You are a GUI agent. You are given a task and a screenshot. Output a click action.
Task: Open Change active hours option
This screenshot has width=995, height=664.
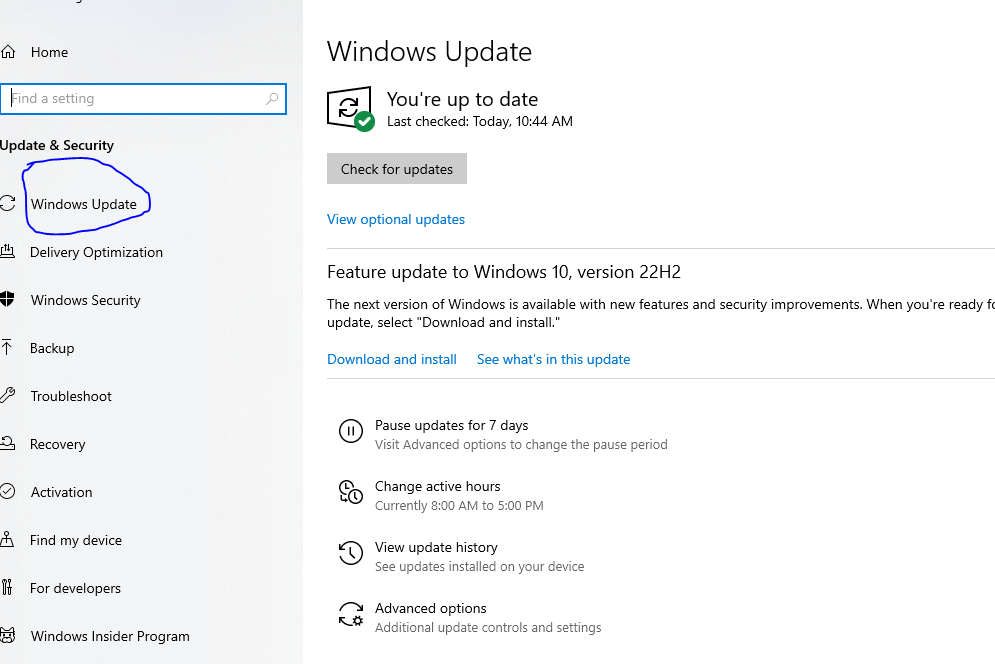pos(438,486)
